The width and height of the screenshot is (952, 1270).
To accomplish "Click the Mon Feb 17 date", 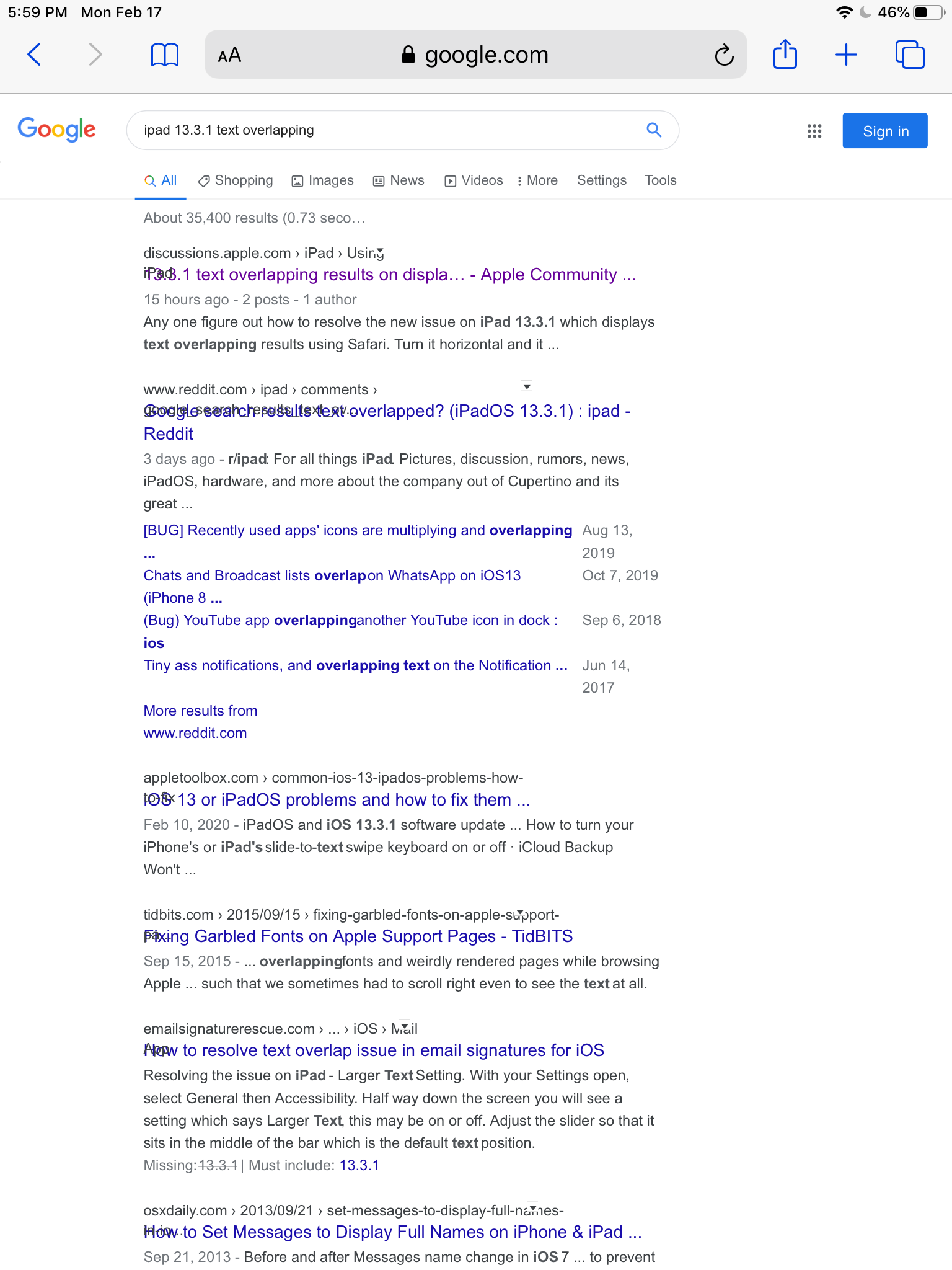I will click(121, 12).
